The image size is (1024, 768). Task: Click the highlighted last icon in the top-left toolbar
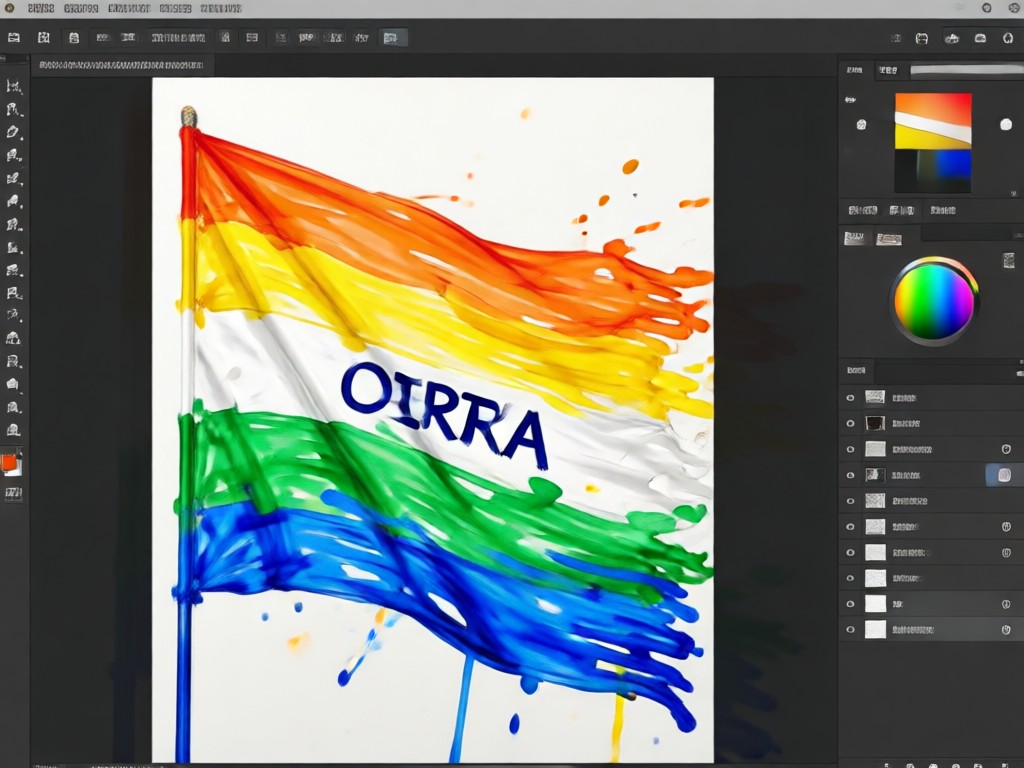click(391, 38)
